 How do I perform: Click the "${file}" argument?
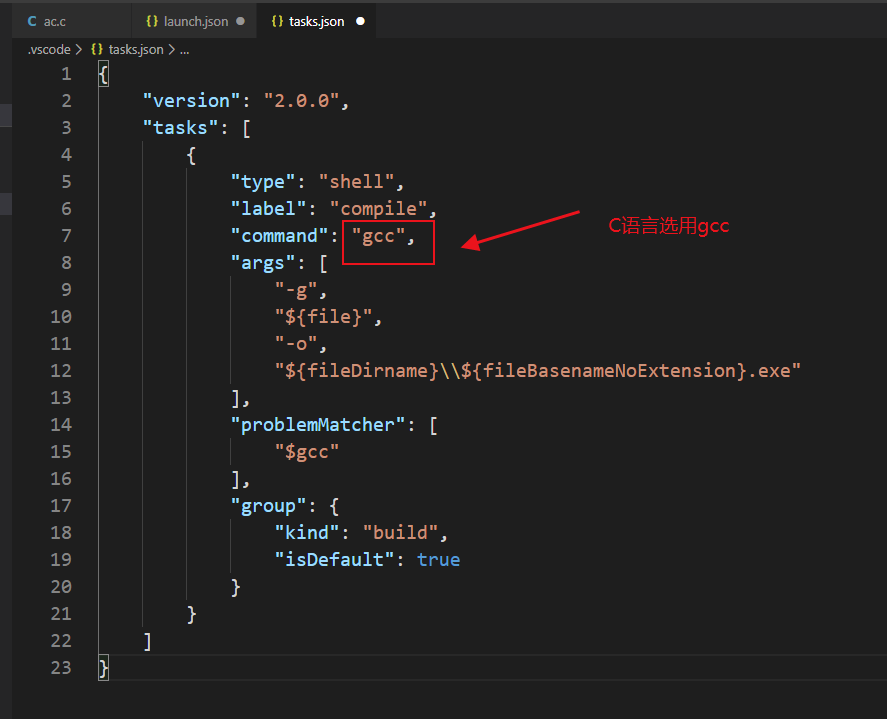coord(324,317)
